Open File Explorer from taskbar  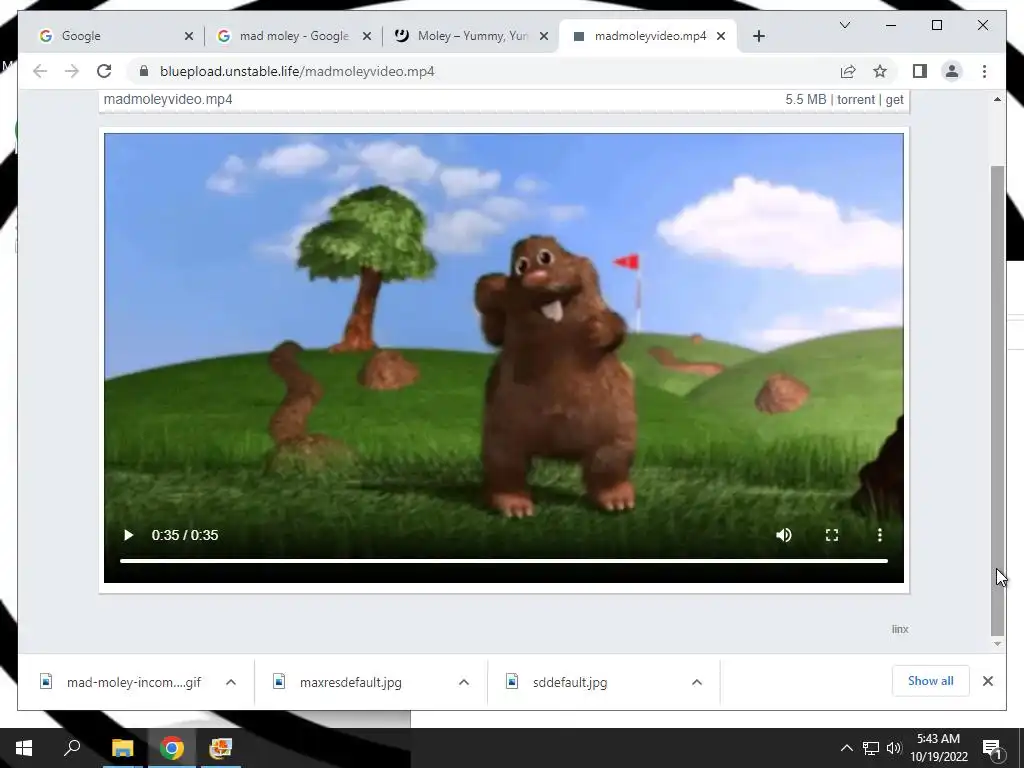(122, 748)
